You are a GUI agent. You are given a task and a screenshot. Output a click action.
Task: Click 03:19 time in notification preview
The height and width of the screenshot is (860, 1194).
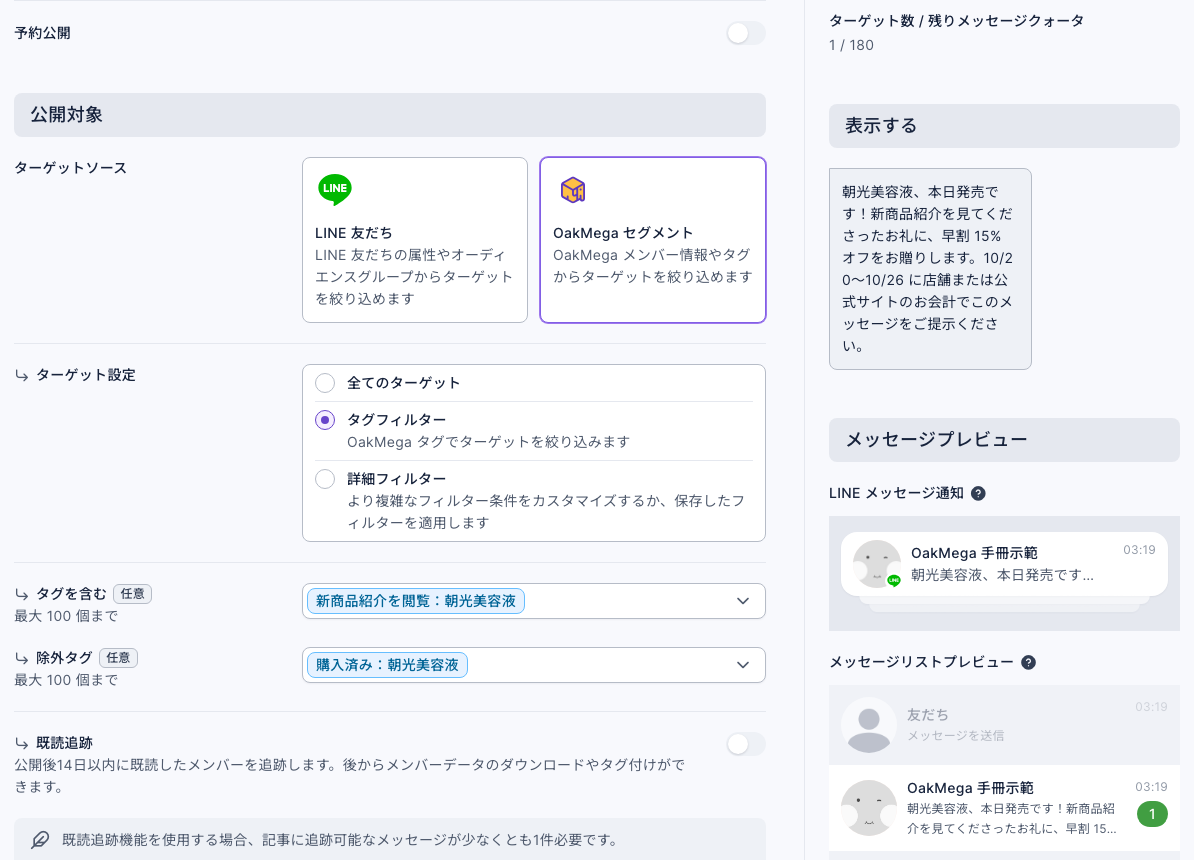coord(1139,550)
